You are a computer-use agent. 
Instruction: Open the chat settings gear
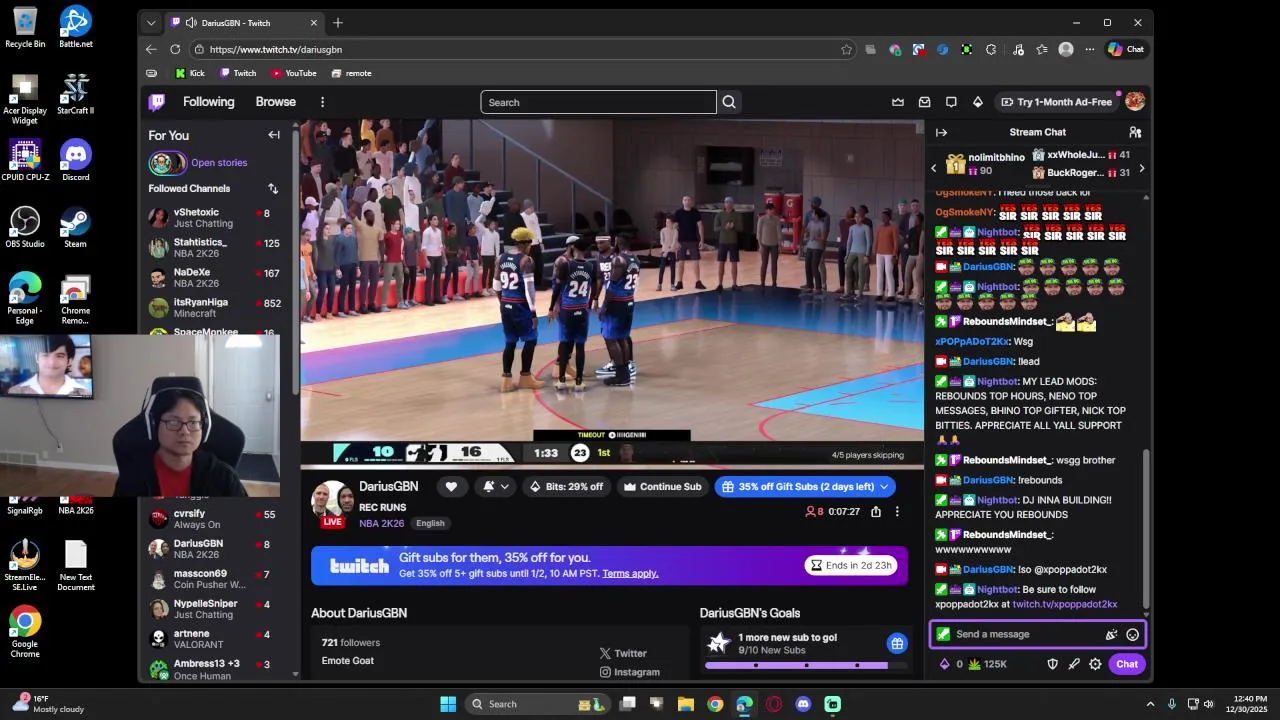[1096, 664]
